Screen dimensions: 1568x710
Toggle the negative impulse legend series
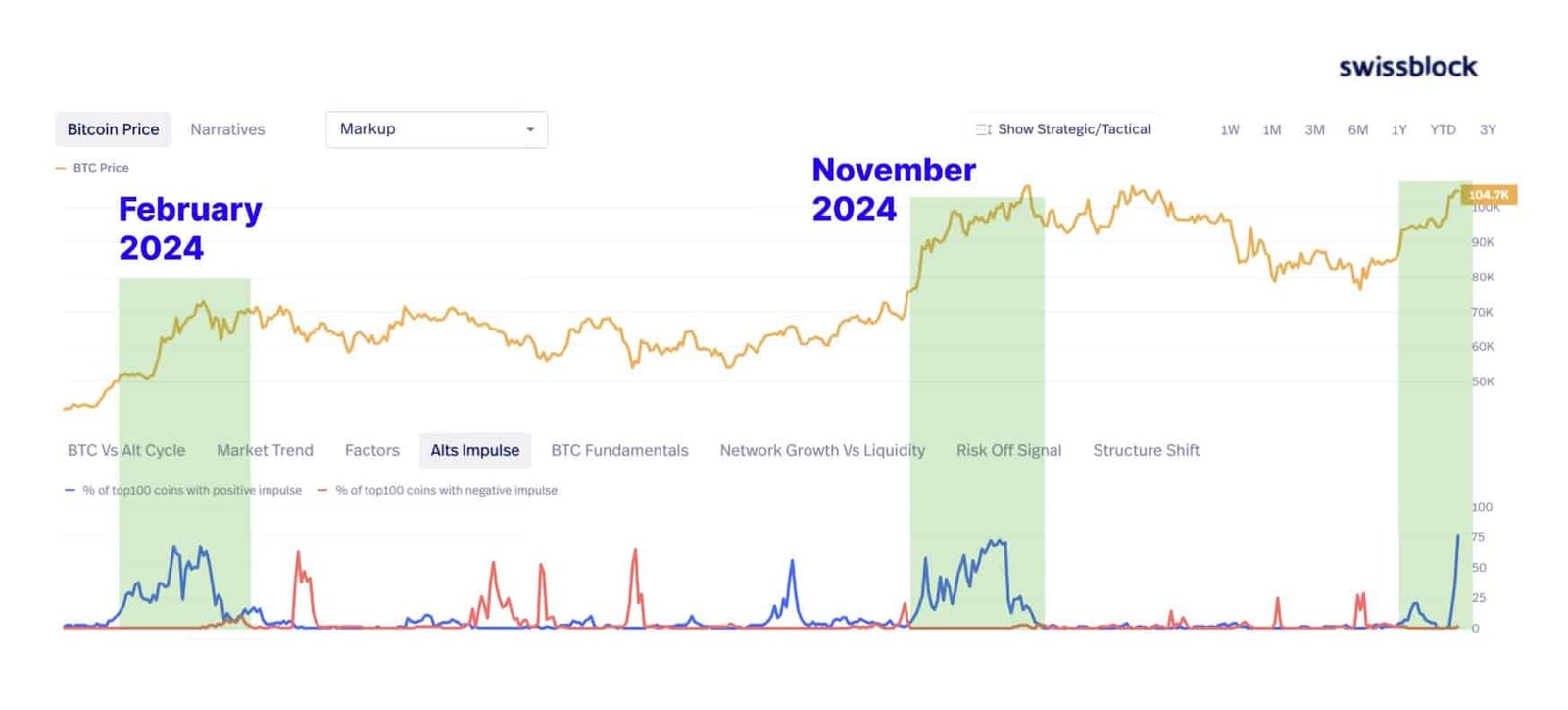tap(437, 490)
